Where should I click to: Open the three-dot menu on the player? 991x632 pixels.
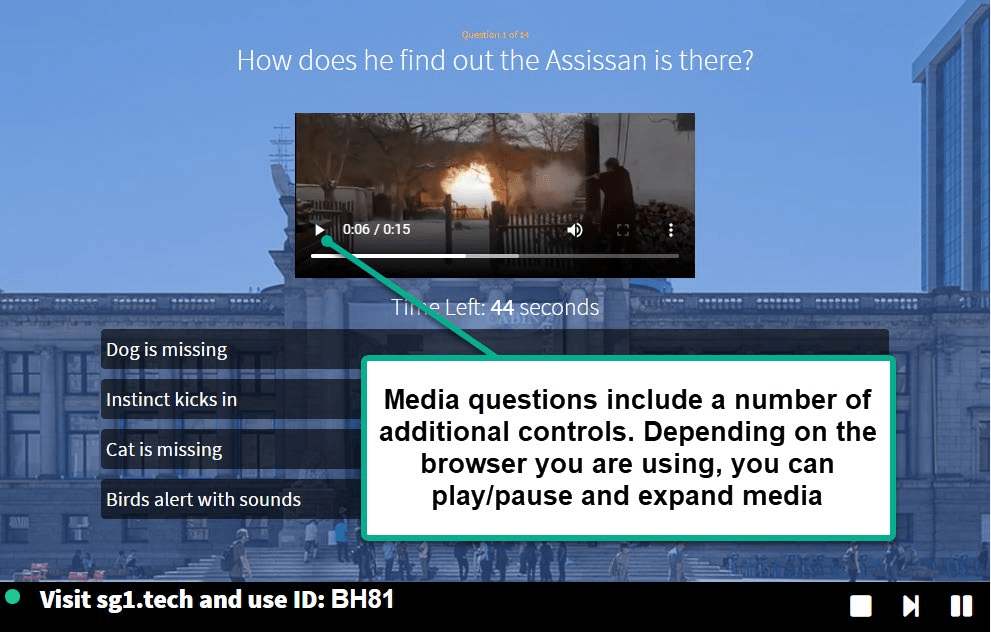(x=670, y=229)
